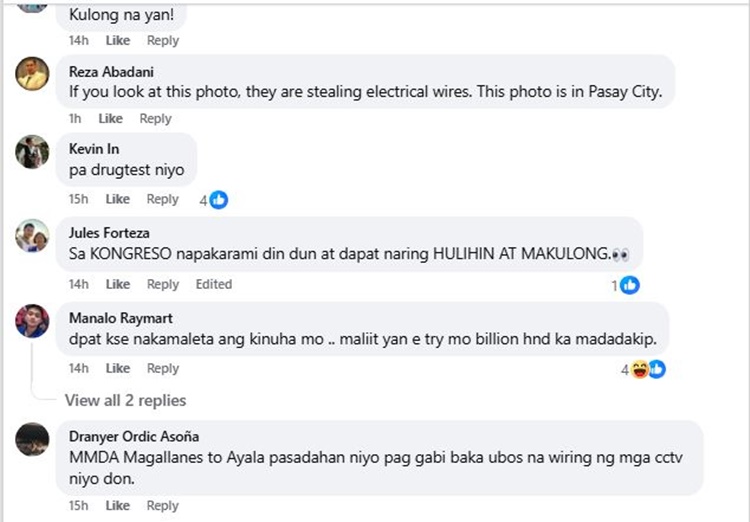Open Dranyer Ordic Asoña's name link
Screen dimensions: 750x522
tap(133, 436)
